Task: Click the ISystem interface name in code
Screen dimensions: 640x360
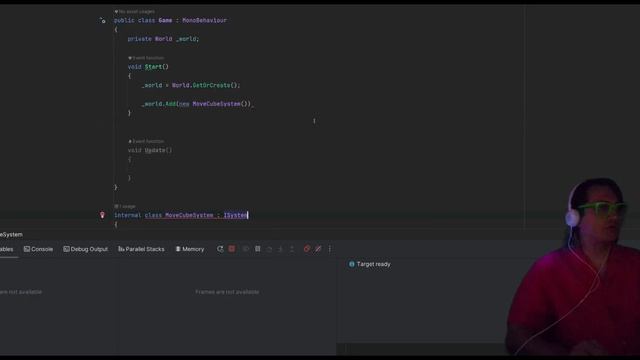Action: click(236, 215)
